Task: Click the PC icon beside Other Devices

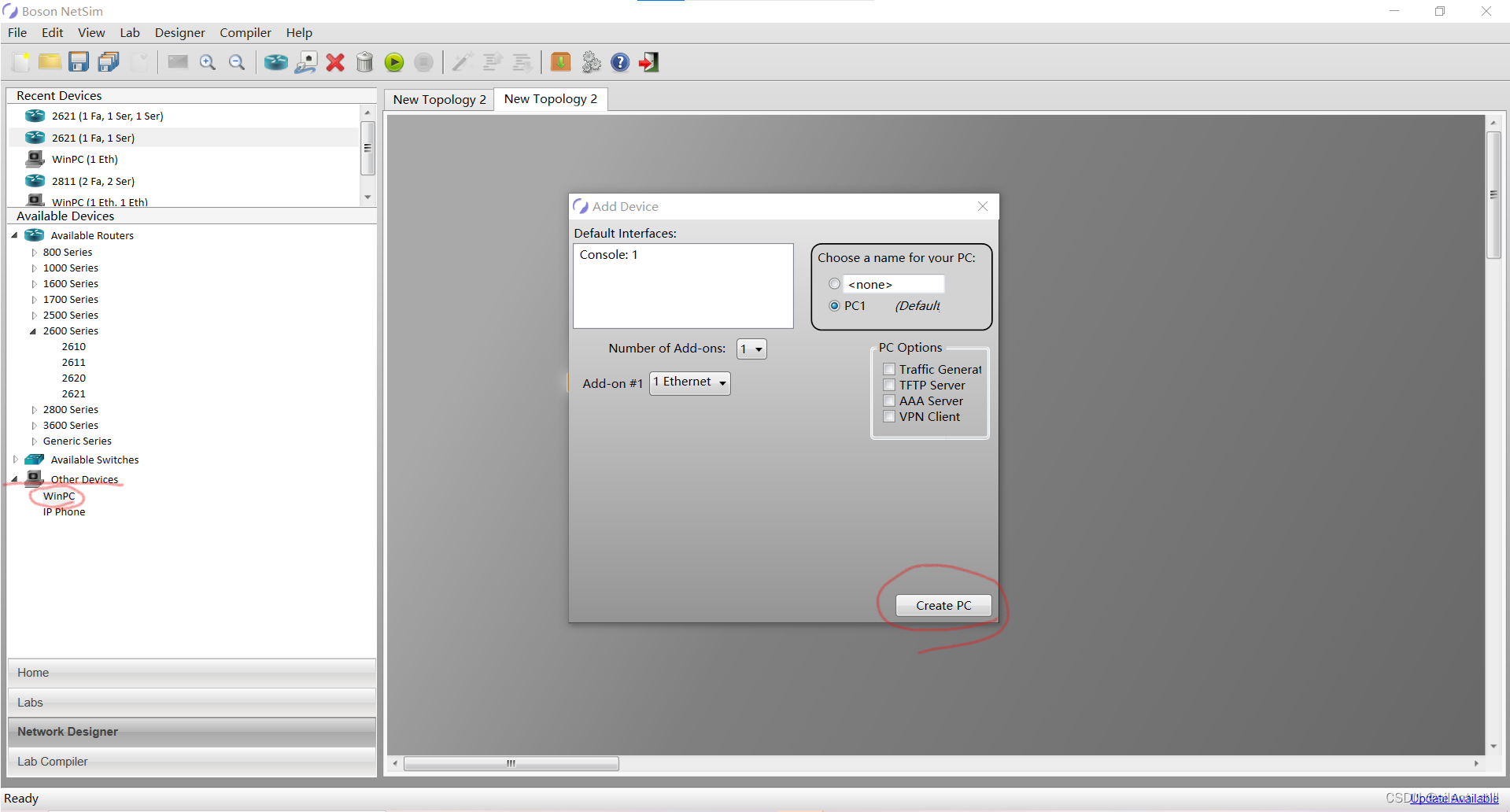Action: [35, 478]
